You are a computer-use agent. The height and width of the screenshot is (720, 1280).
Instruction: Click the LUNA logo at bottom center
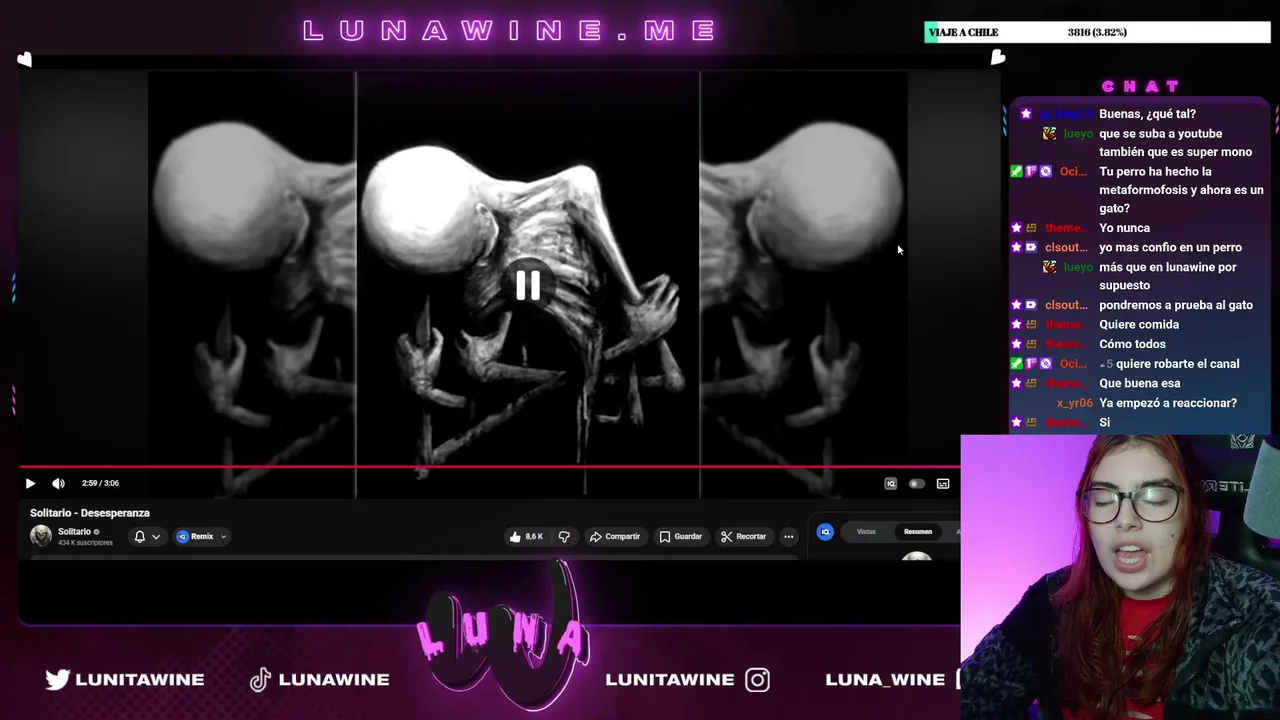[502, 635]
